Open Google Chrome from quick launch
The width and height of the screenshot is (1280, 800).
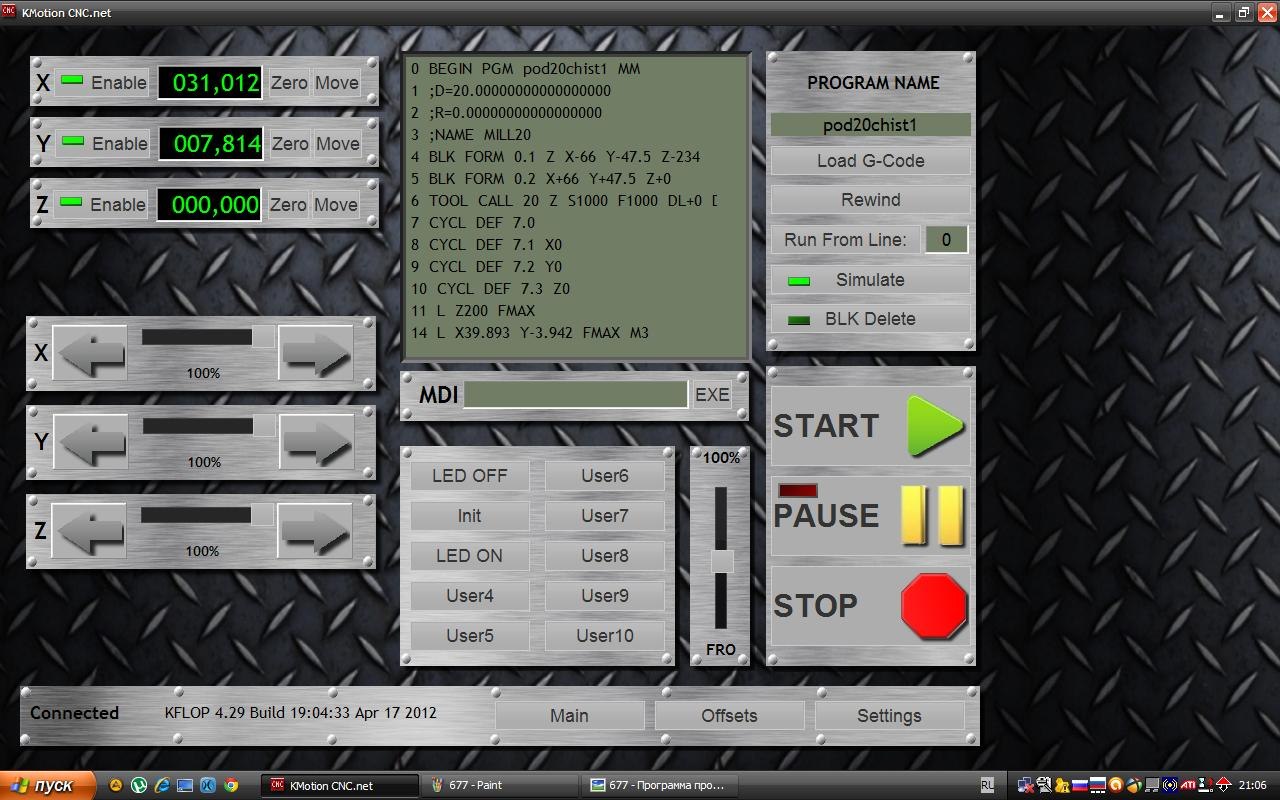click(x=231, y=785)
